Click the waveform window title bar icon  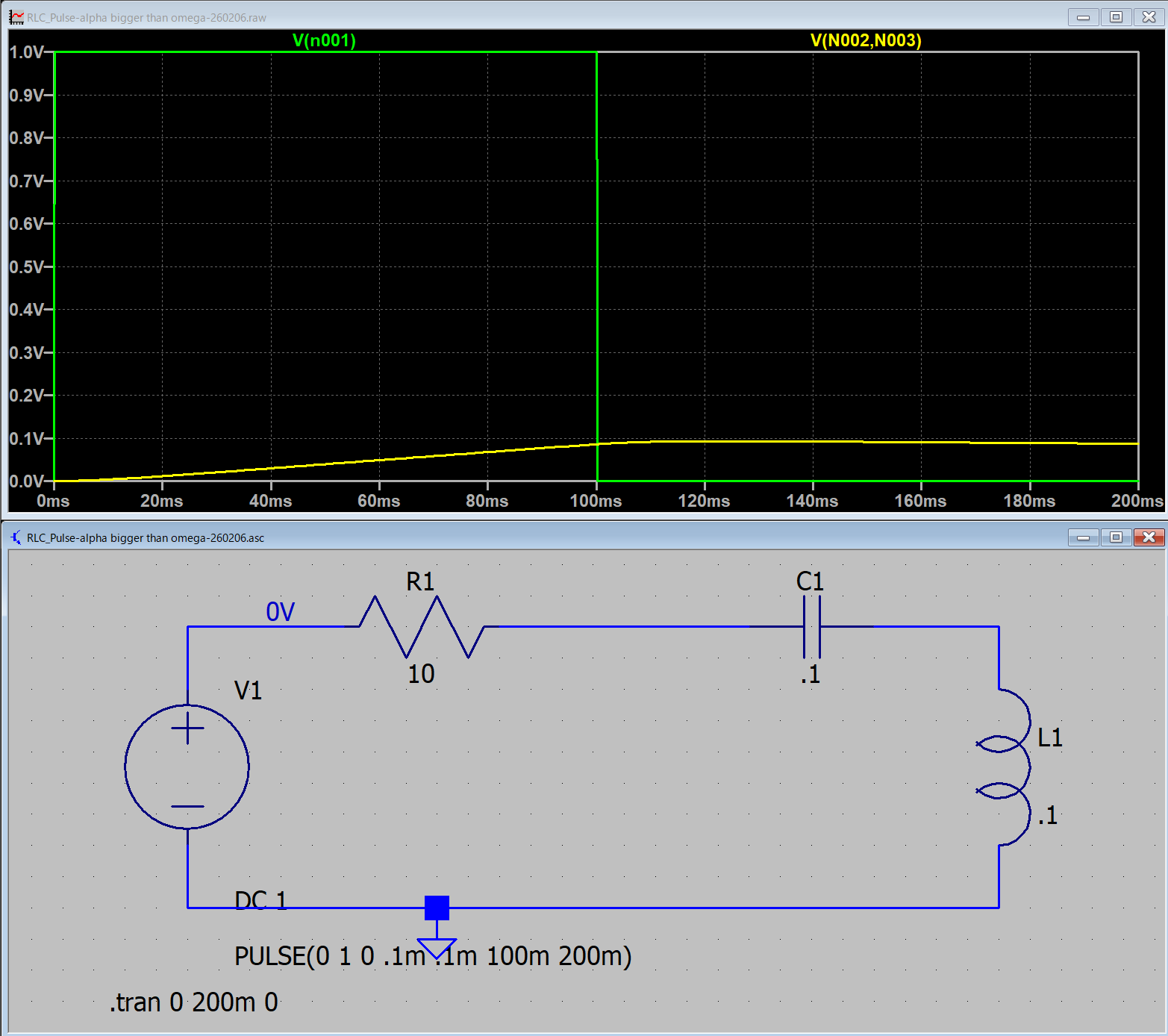tap(16, 17)
